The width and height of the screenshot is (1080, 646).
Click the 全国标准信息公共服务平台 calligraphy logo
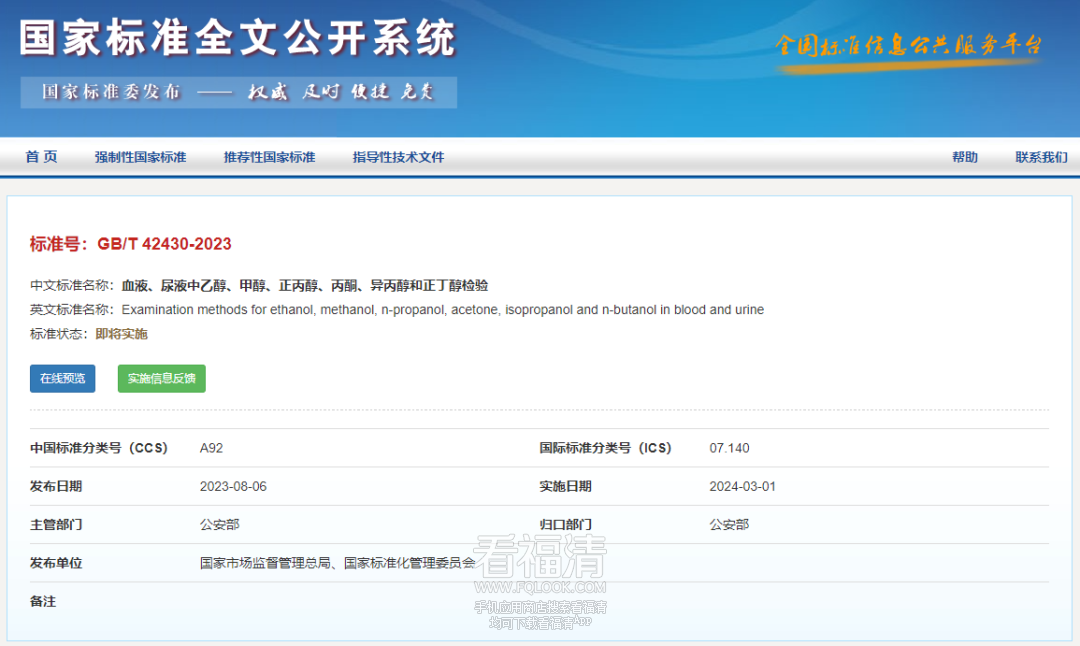[x=908, y=46]
